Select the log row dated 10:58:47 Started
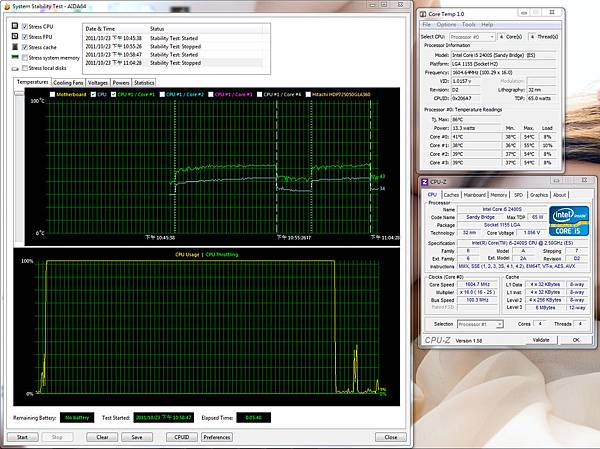This screenshot has height=449, width=600. pyautogui.click(x=173, y=55)
